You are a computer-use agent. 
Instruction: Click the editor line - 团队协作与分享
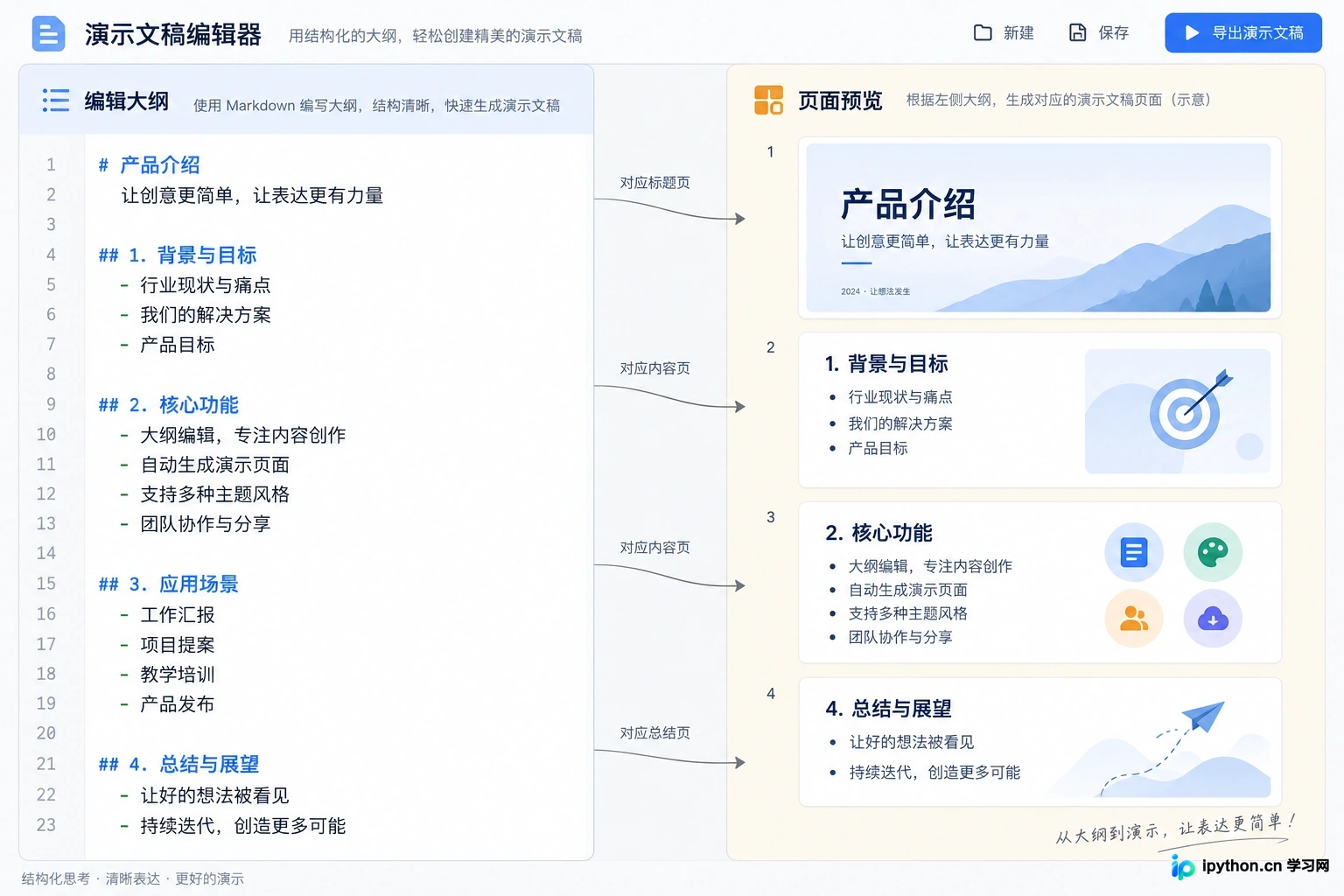click(x=195, y=524)
